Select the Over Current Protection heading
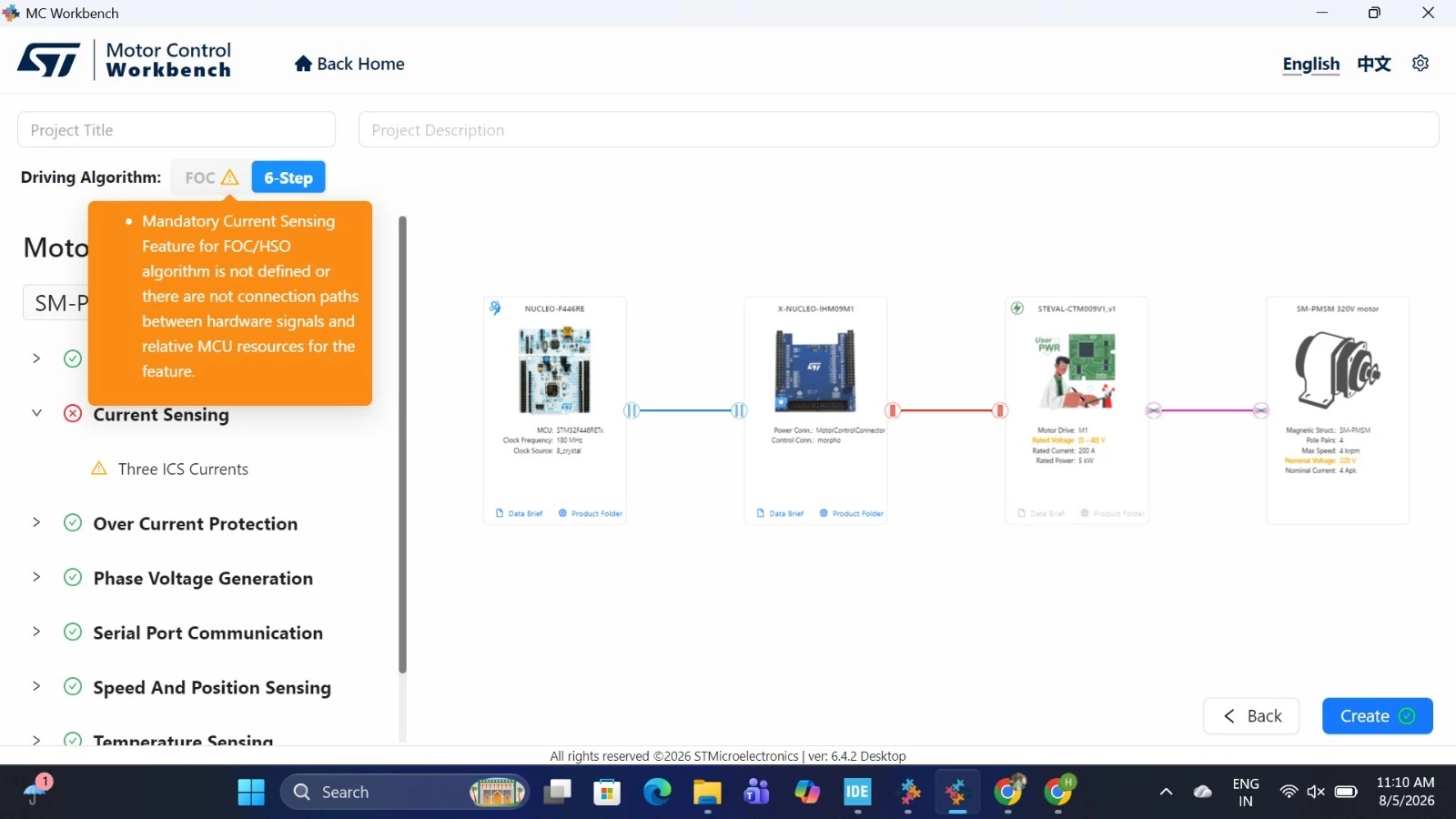The width and height of the screenshot is (1456, 819). [196, 524]
